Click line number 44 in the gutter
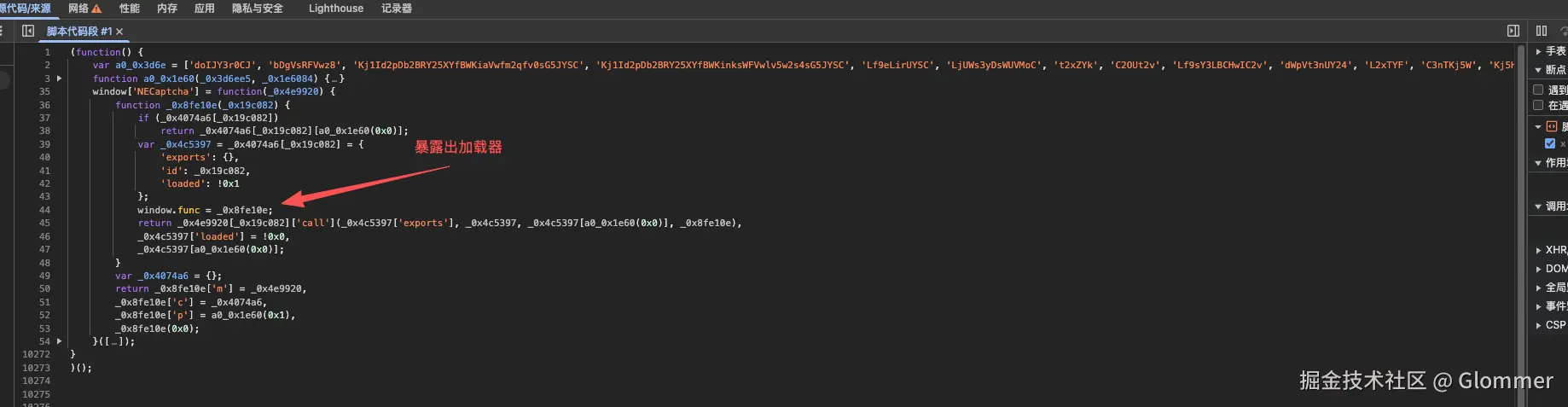This screenshot has height=407, width=1568. point(44,210)
